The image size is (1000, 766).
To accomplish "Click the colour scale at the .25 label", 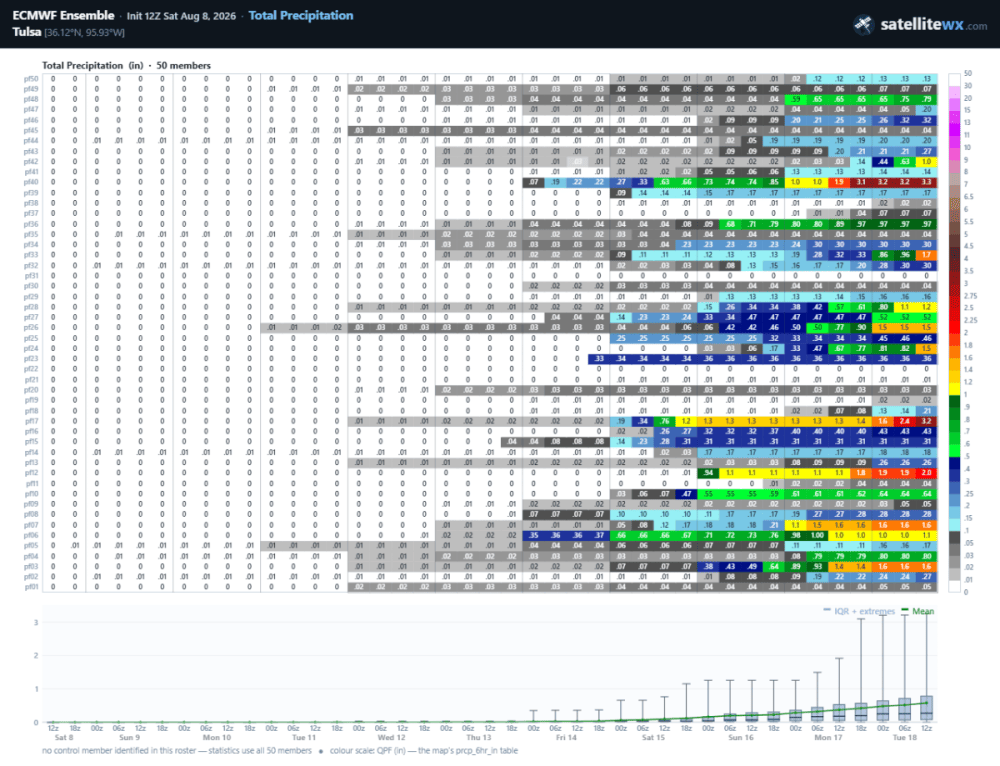I will pos(969,494).
